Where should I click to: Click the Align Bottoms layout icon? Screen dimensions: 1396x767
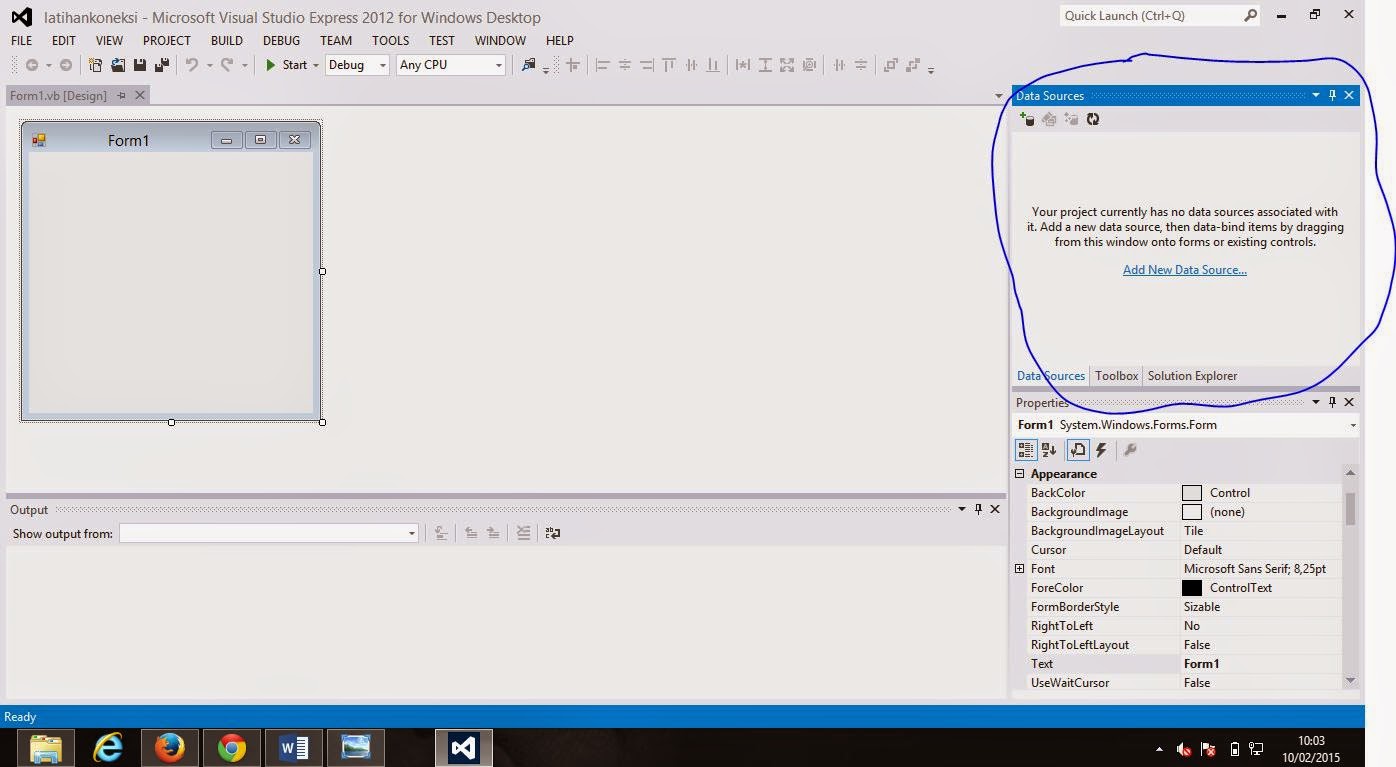click(713, 65)
